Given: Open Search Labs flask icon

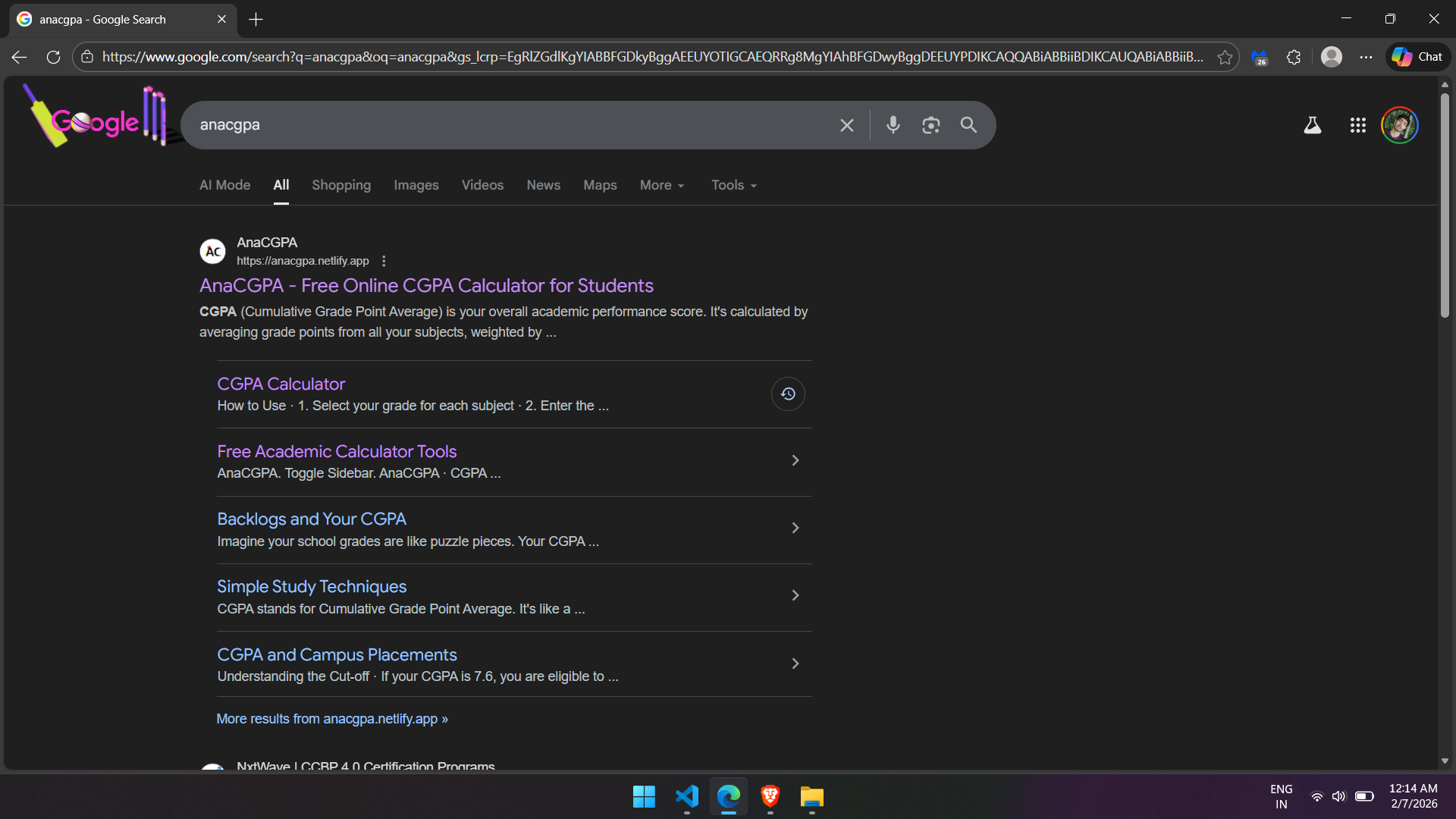Looking at the screenshot, I should point(1313,125).
